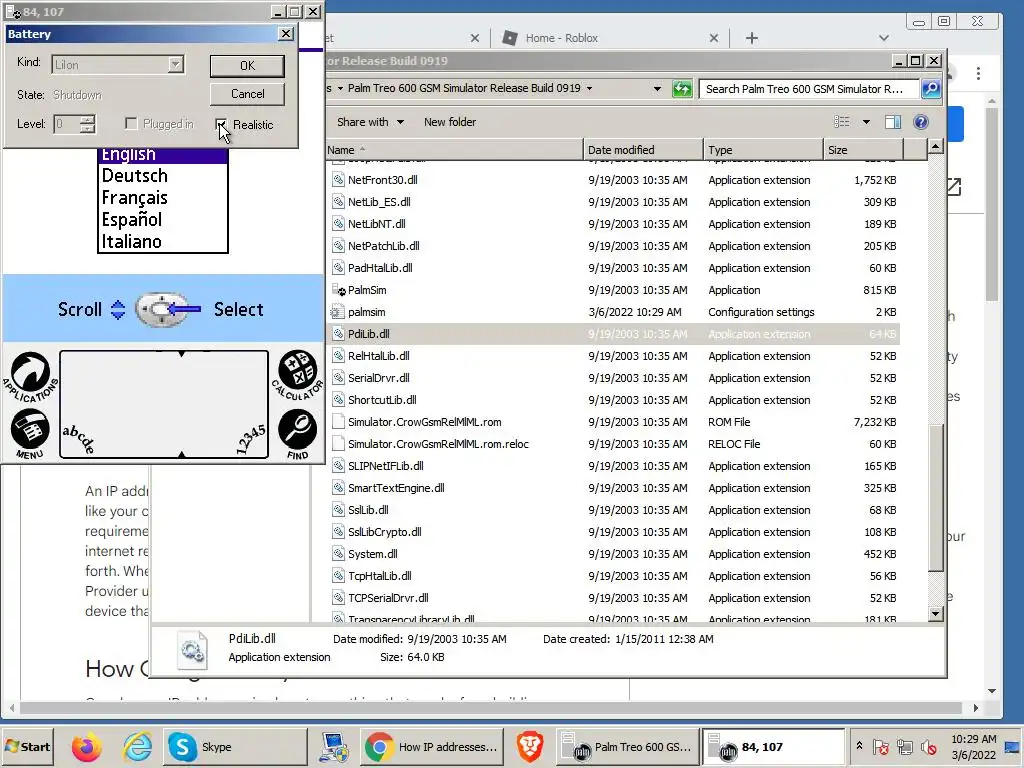Click the Change view icon
1024x768 pixels.
842,122
